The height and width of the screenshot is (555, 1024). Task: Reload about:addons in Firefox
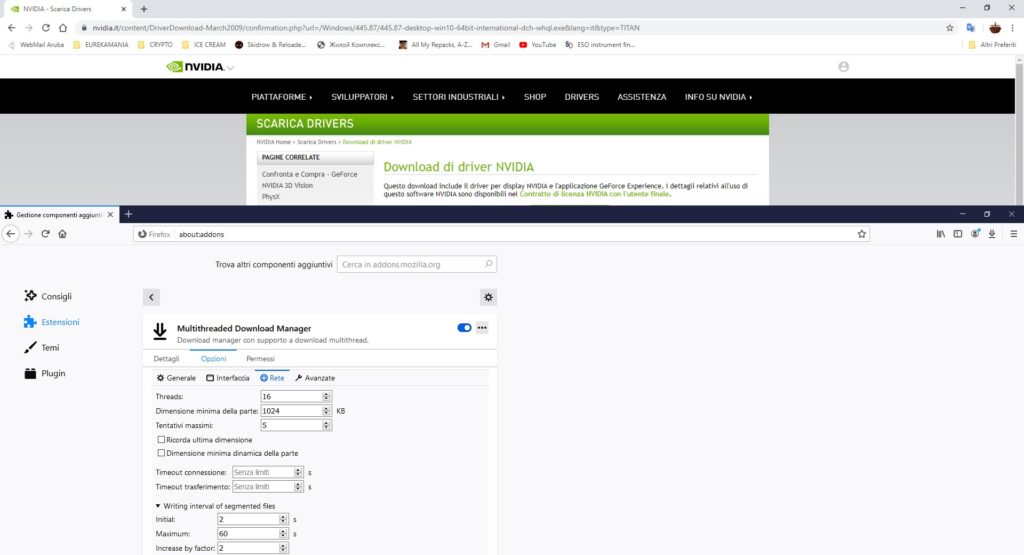(x=45, y=234)
